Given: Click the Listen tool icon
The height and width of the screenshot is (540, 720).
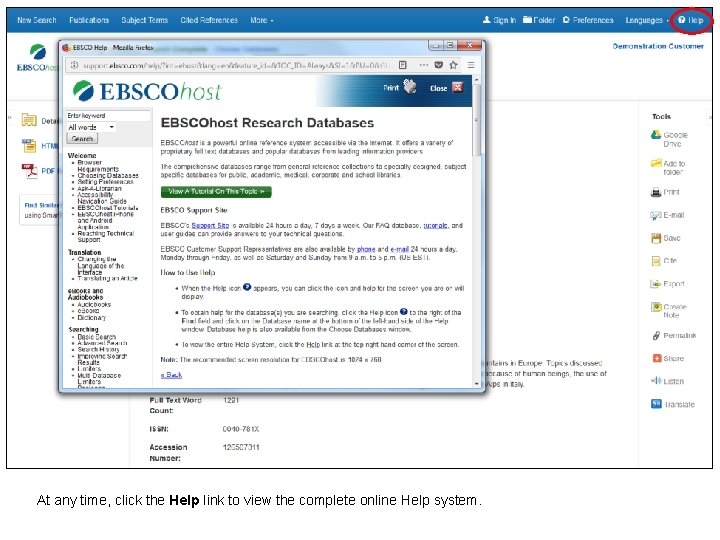Looking at the screenshot, I should [x=656, y=381].
